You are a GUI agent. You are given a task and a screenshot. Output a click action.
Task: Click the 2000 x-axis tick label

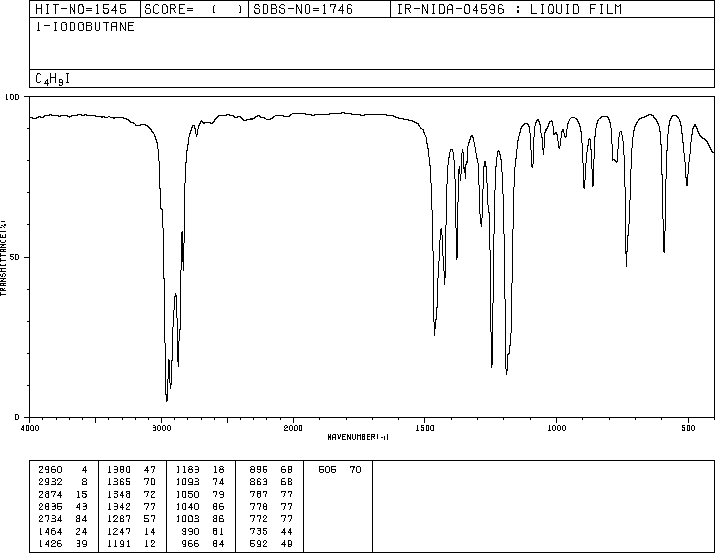point(293,428)
